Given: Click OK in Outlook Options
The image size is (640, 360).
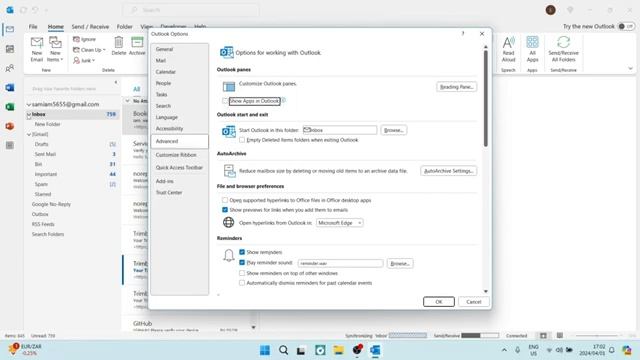Looking at the screenshot, I should coord(439,302).
